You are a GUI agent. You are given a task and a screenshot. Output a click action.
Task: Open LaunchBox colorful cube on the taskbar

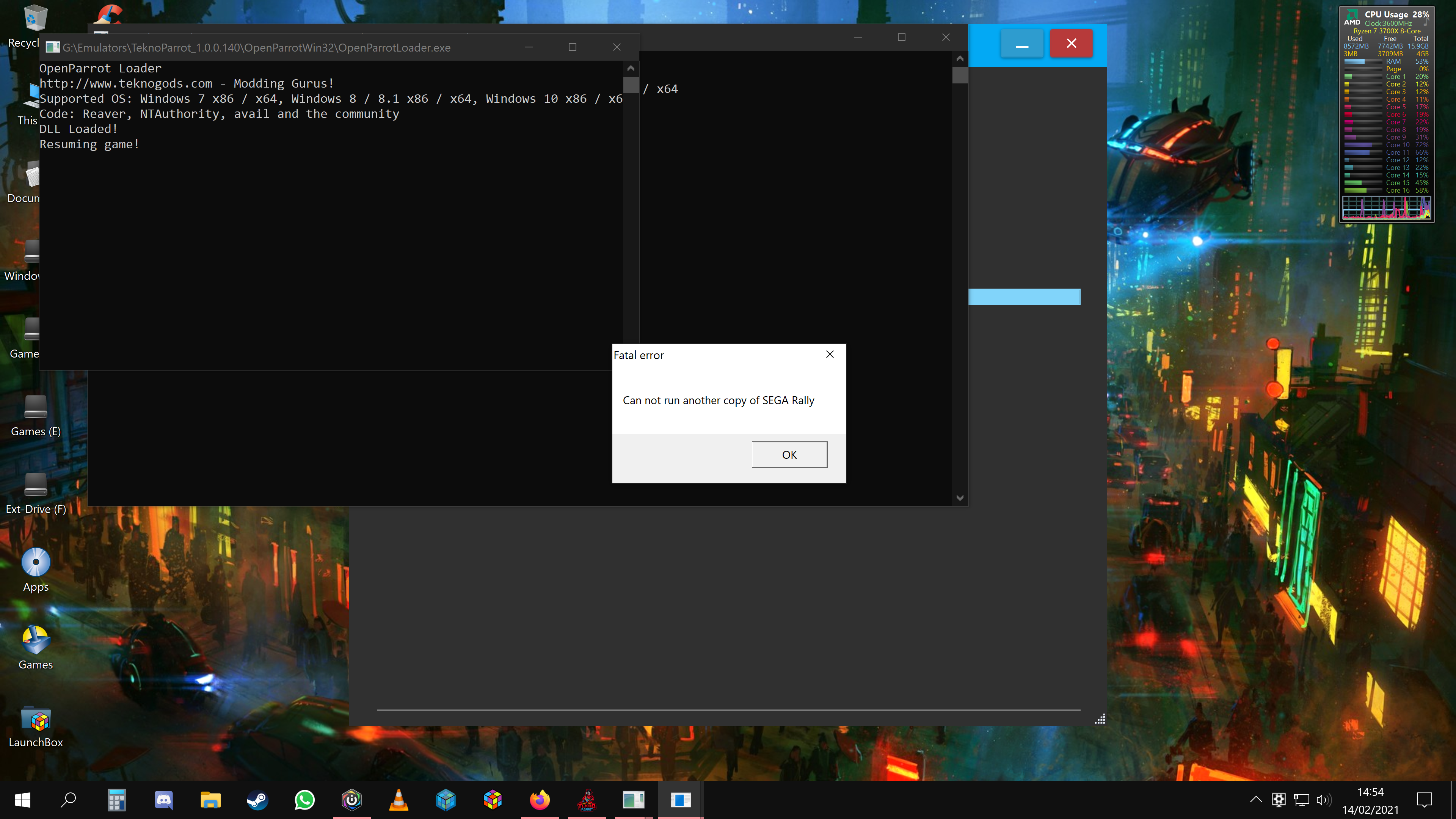click(493, 800)
